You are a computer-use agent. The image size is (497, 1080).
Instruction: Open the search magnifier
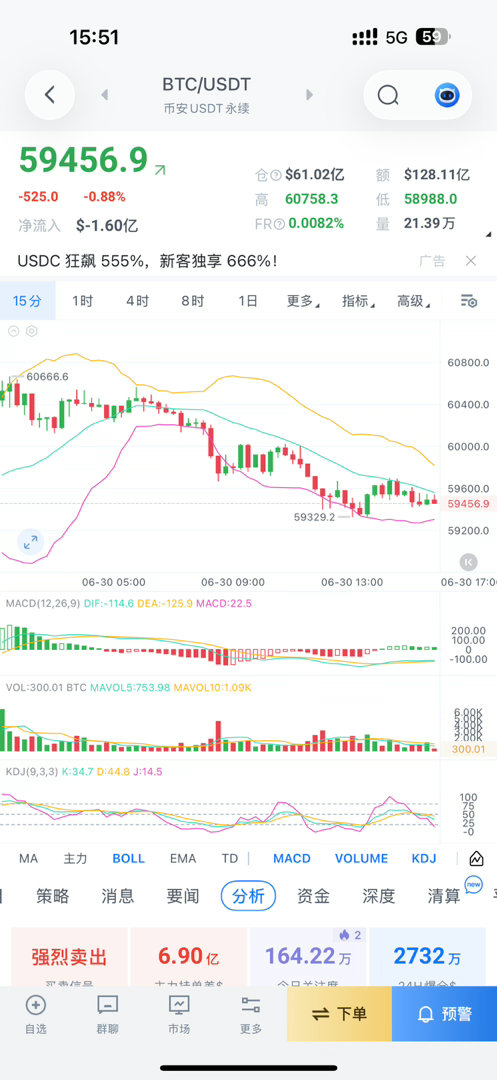tap(388, 95)
